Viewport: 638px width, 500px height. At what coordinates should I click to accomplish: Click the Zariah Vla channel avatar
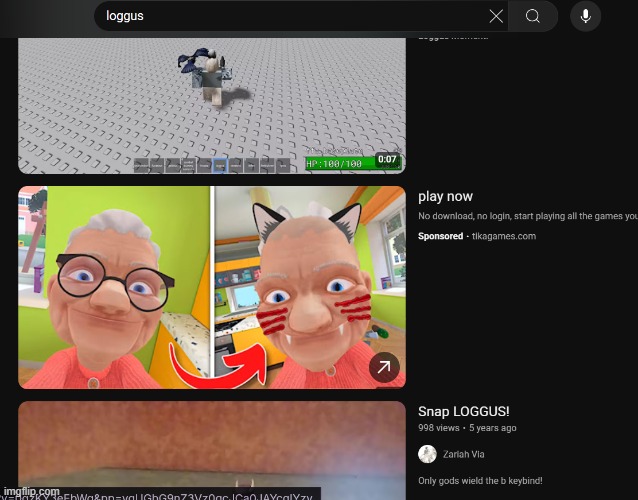[427, 454]
